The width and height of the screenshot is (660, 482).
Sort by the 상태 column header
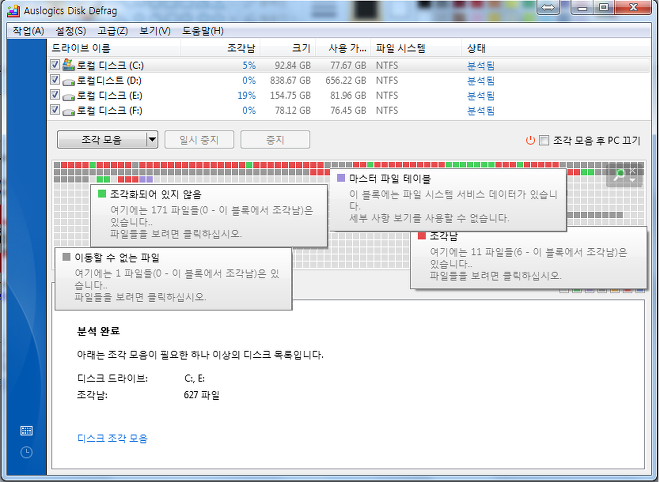(556, 48)
